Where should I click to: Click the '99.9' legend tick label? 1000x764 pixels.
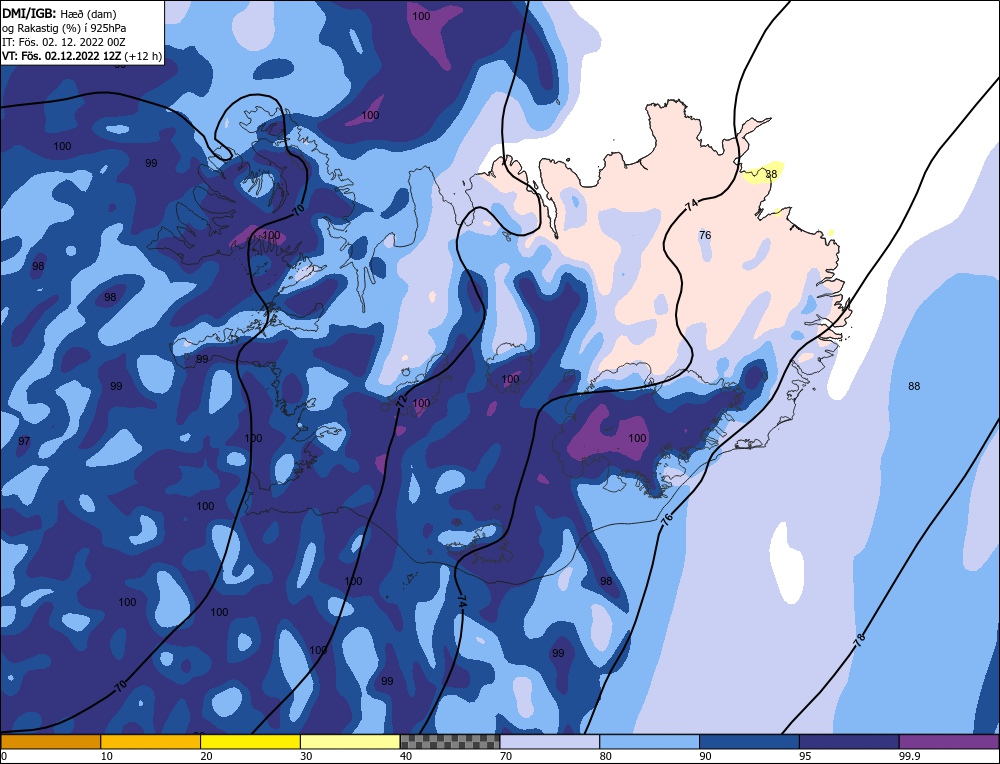(x=909, y=756)
